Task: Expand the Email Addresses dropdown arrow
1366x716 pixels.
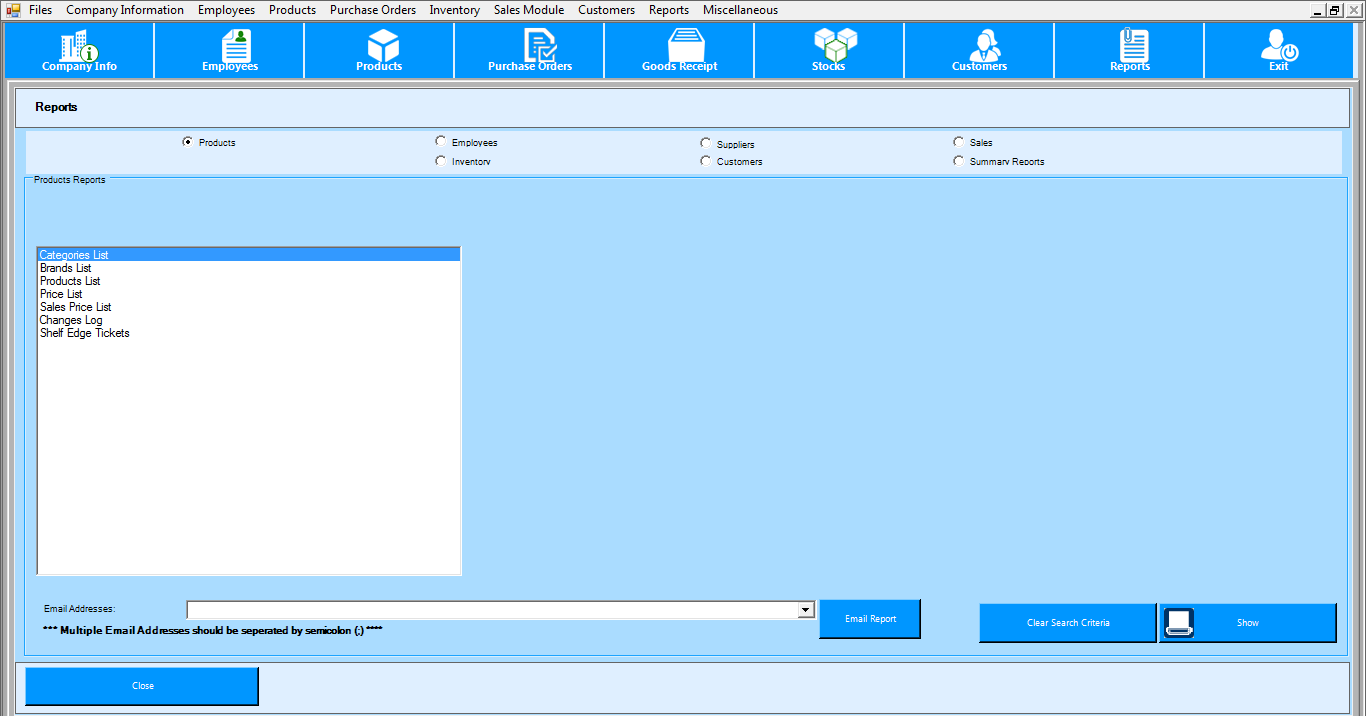Action: (806, 610)
